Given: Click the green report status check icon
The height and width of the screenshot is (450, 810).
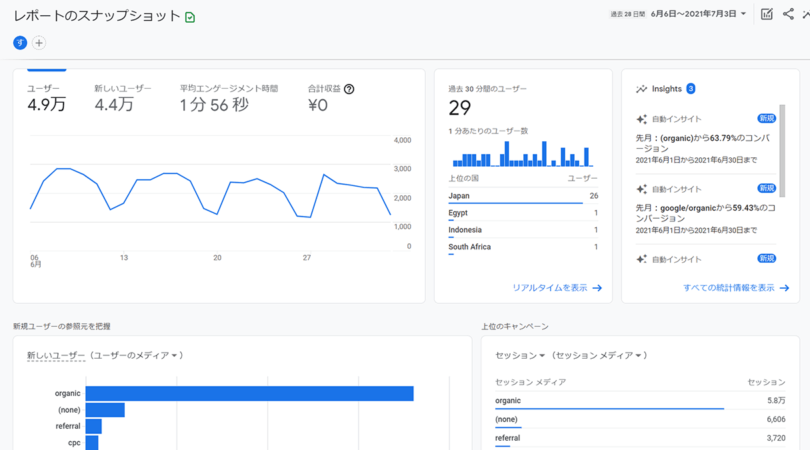Looking at the screenshot, I should click(x=191, y=17).
